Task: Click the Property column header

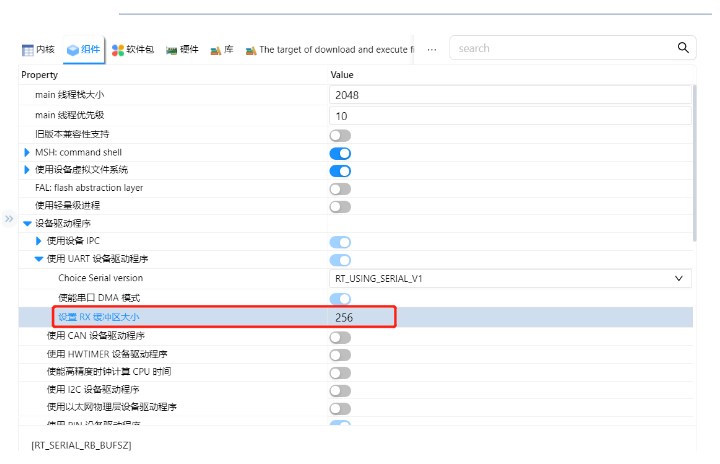Action: [39, 74]
